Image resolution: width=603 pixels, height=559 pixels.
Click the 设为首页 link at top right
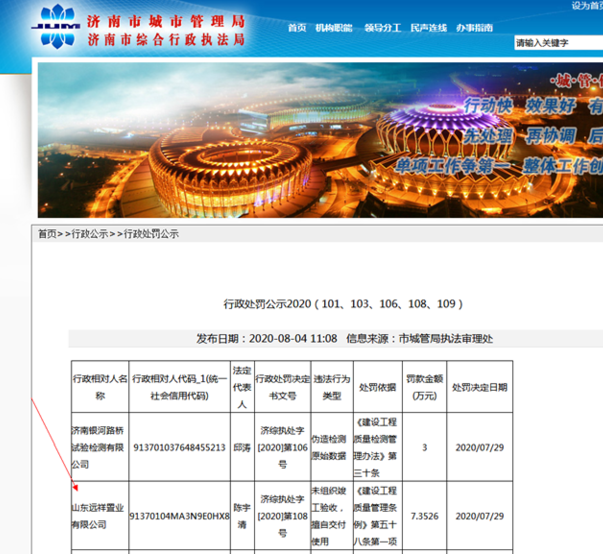[x=587, y=5]
